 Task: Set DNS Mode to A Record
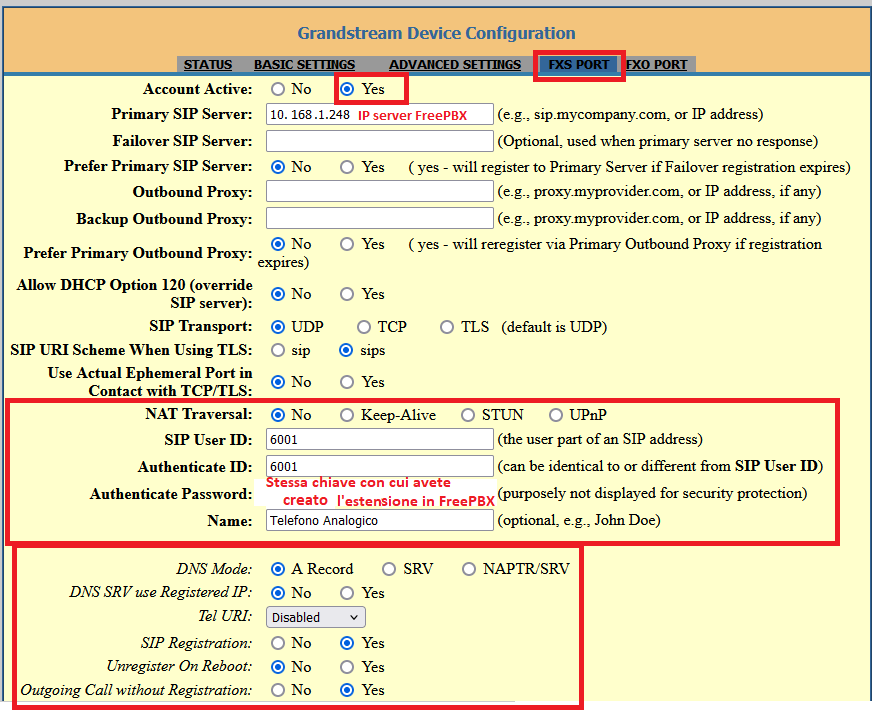point(278,569)
